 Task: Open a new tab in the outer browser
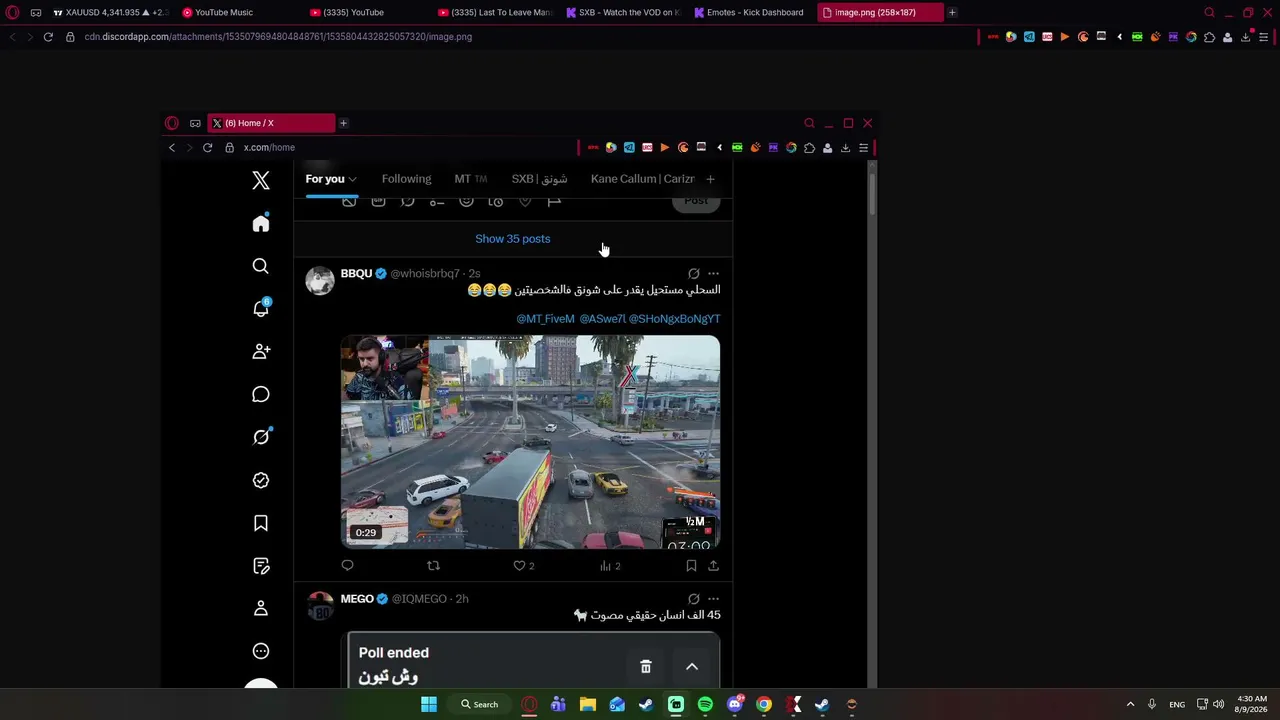(952, 13)
